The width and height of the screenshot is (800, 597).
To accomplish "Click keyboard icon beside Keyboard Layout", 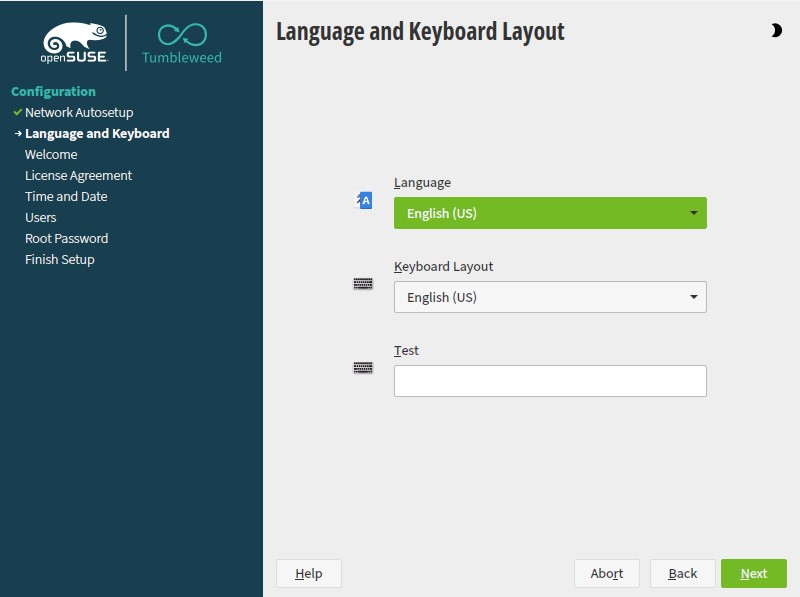I will [x=363, y=283].
